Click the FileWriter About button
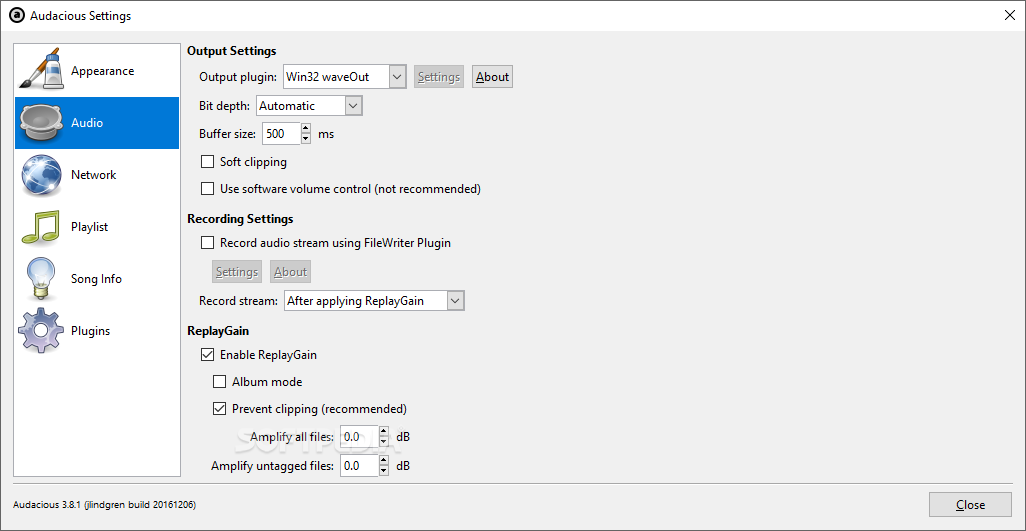 291,271
